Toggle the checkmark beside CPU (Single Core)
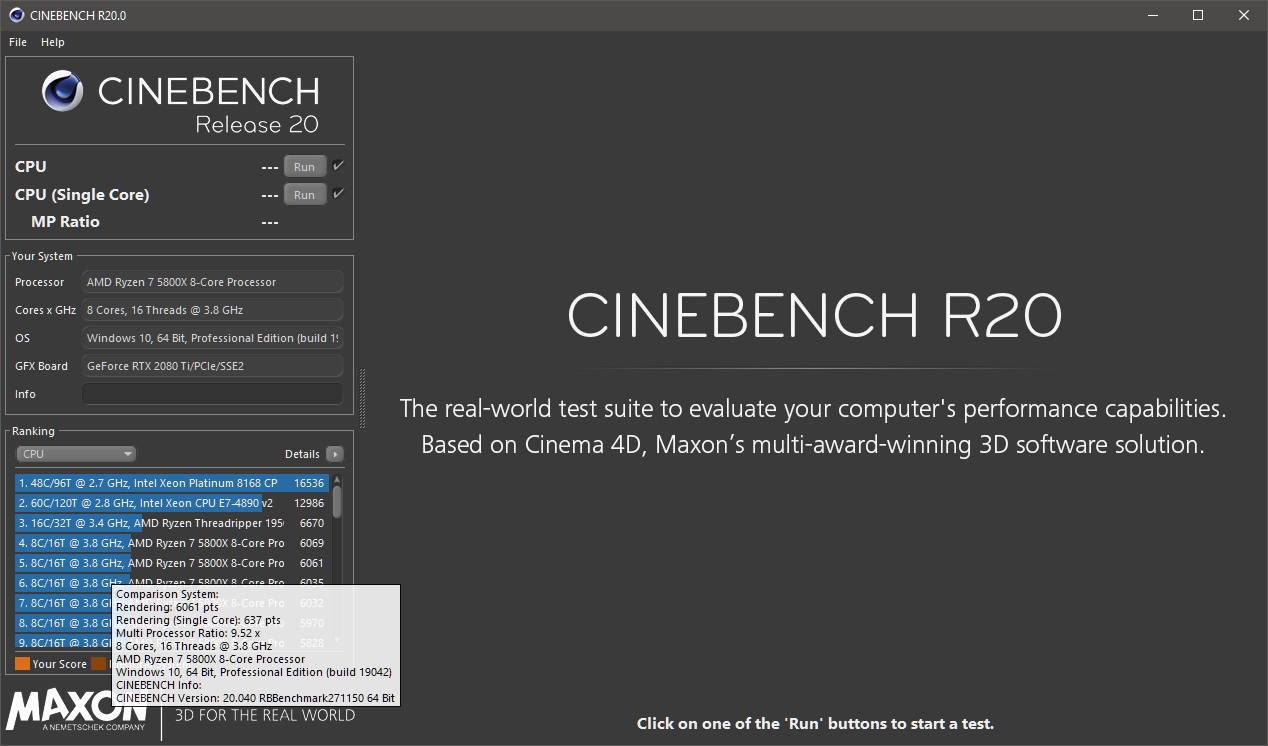This screenshot has width=1268, height=746. click(339, 194)
